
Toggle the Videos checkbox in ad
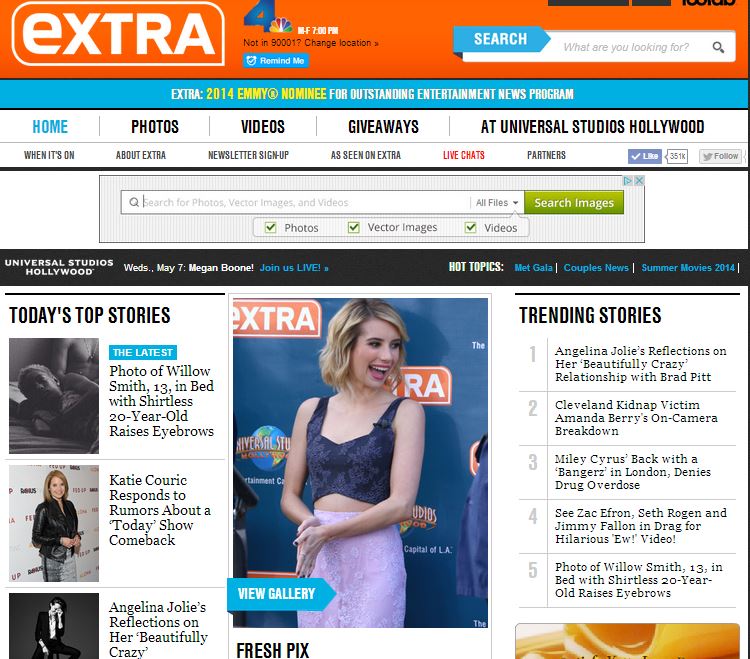471,228
